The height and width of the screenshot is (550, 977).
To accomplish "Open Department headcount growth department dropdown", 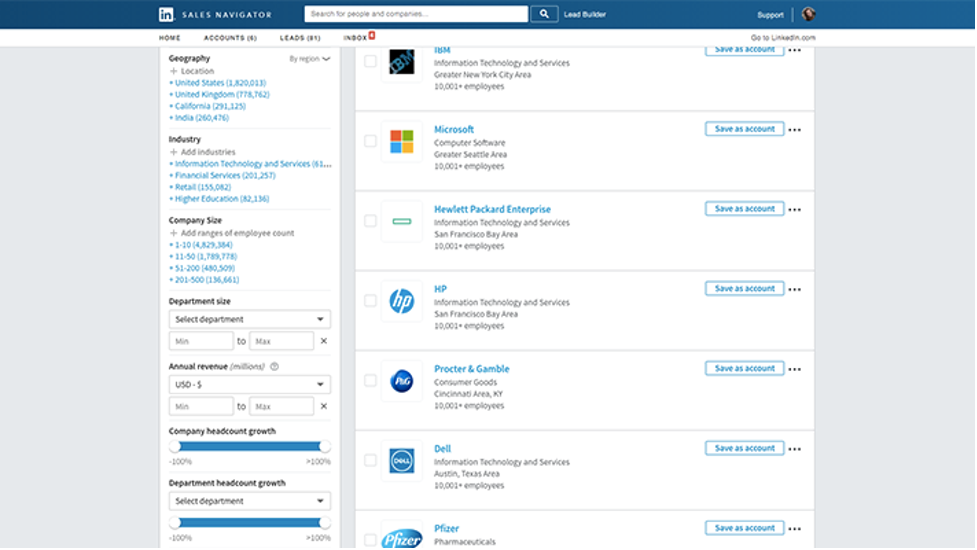I will (250, 501).
